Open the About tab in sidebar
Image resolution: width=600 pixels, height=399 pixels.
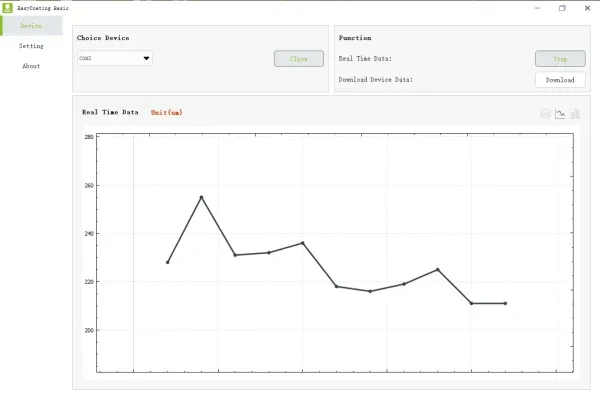click(x=31, y=66)
